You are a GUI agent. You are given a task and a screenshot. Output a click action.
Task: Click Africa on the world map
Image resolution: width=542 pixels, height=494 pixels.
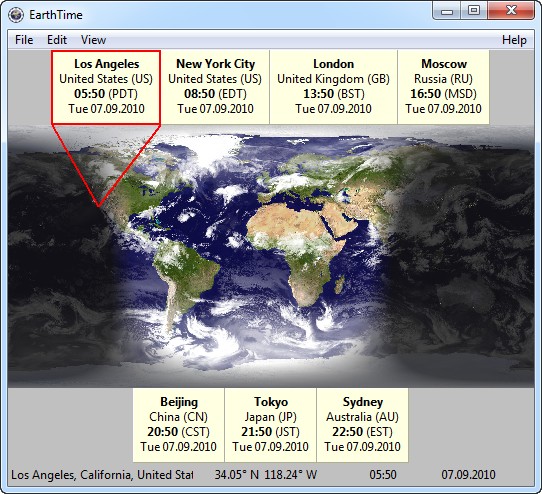click(298, 249)
